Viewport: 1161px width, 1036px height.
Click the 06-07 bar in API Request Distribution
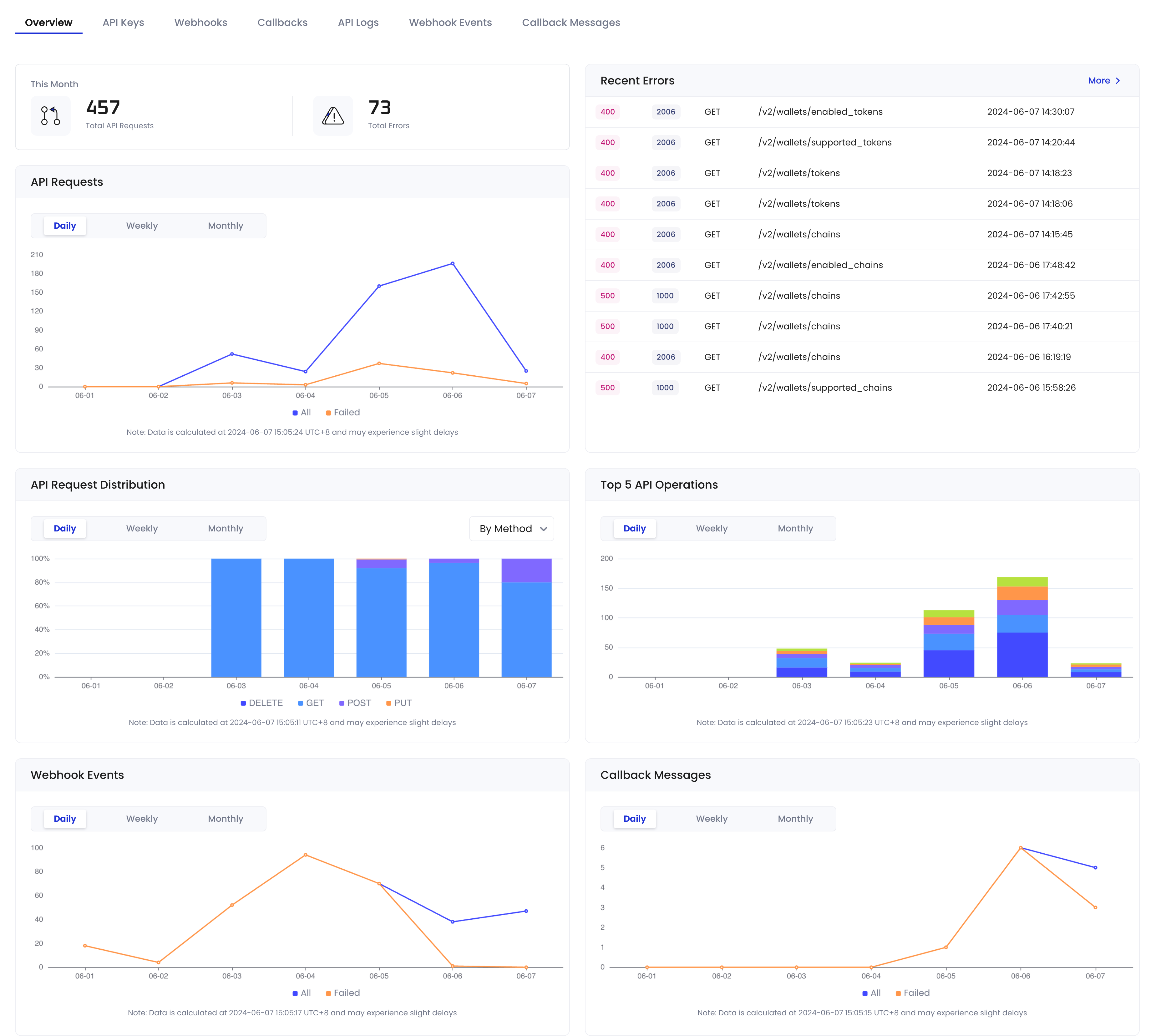tap(526, 618)
